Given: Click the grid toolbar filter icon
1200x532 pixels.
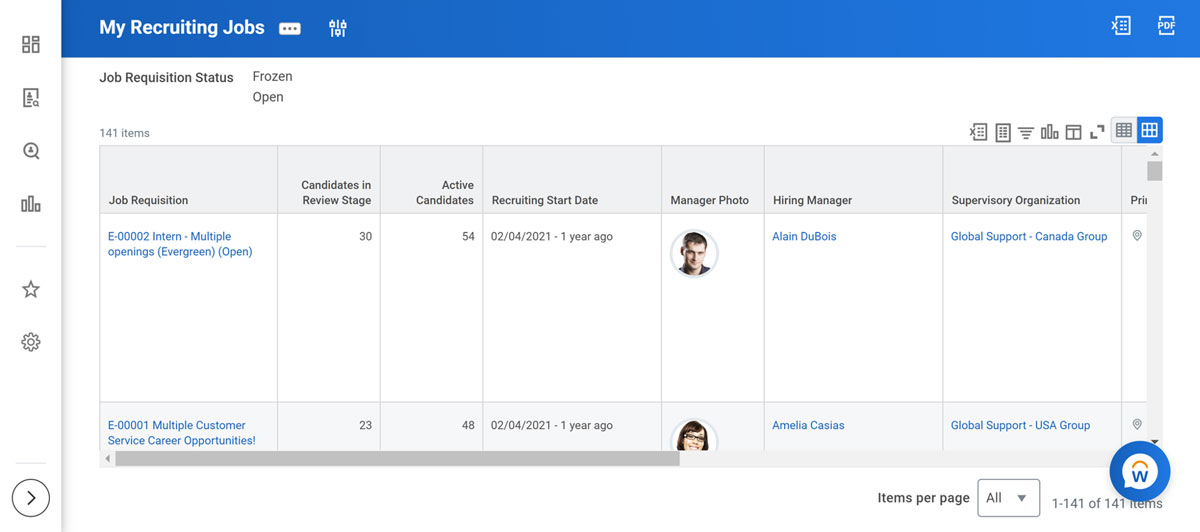Looking at the screenshot, I should coord(1026,132).
